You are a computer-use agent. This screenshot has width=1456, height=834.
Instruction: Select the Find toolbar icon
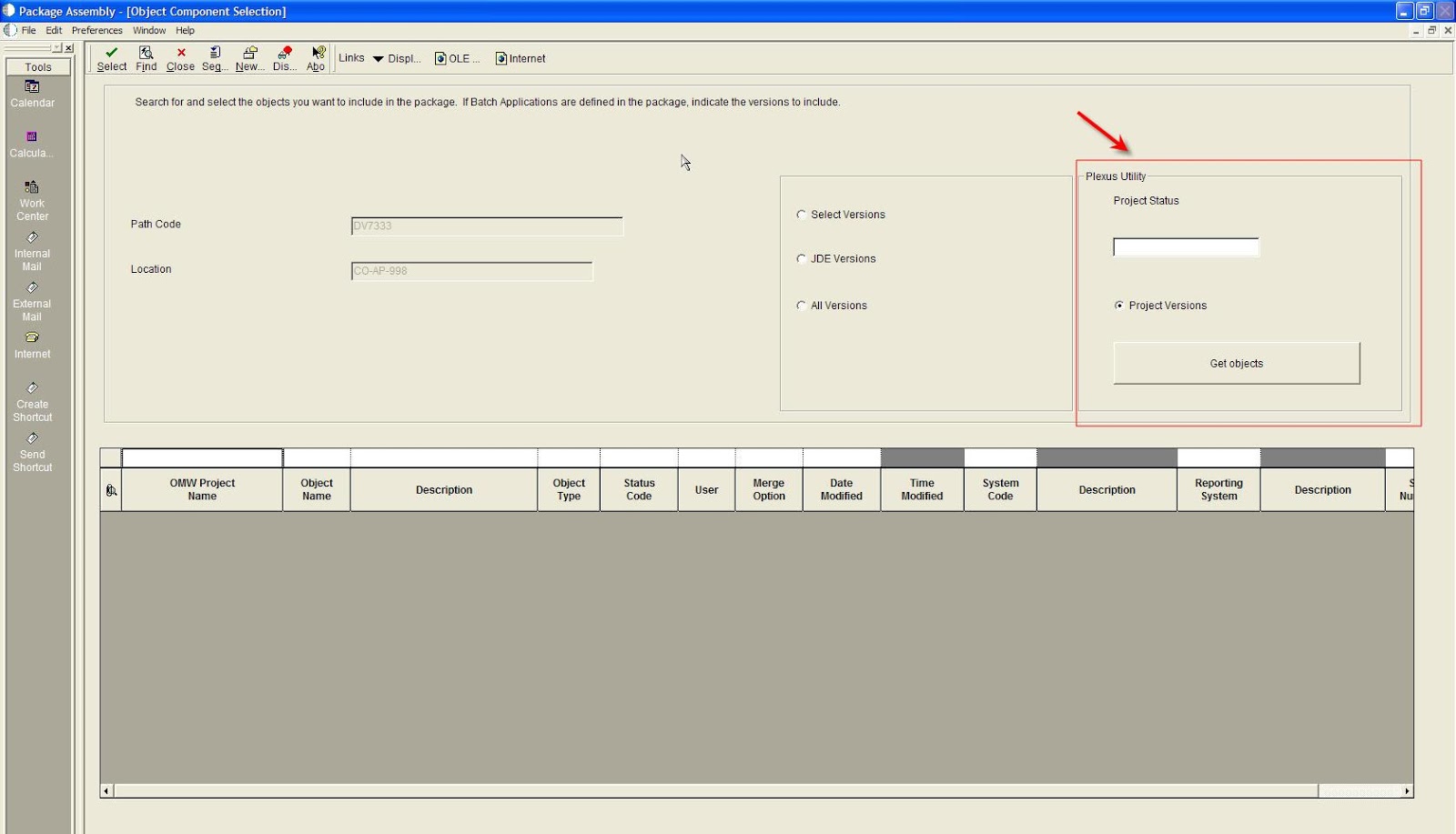coord(146,57)
